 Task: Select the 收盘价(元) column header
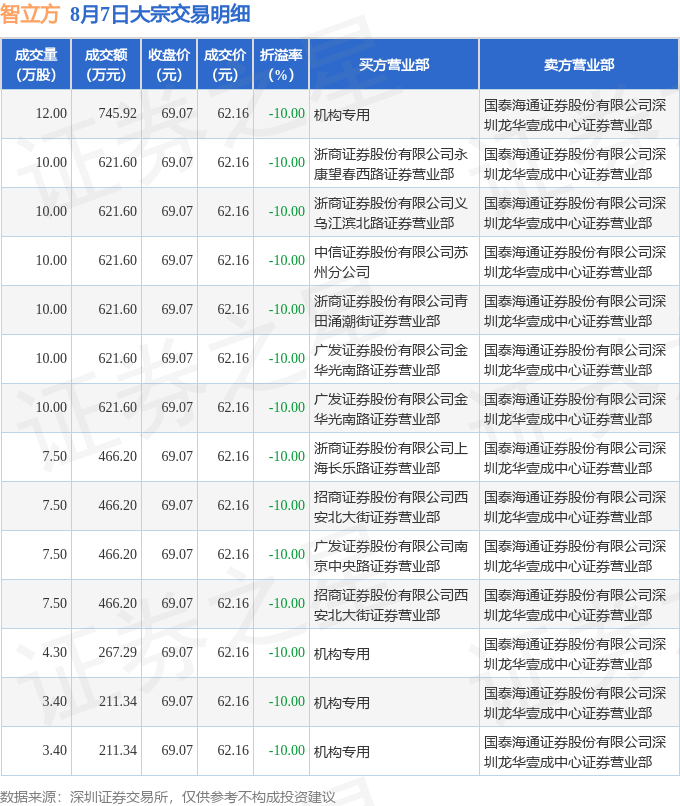[169, 65]
